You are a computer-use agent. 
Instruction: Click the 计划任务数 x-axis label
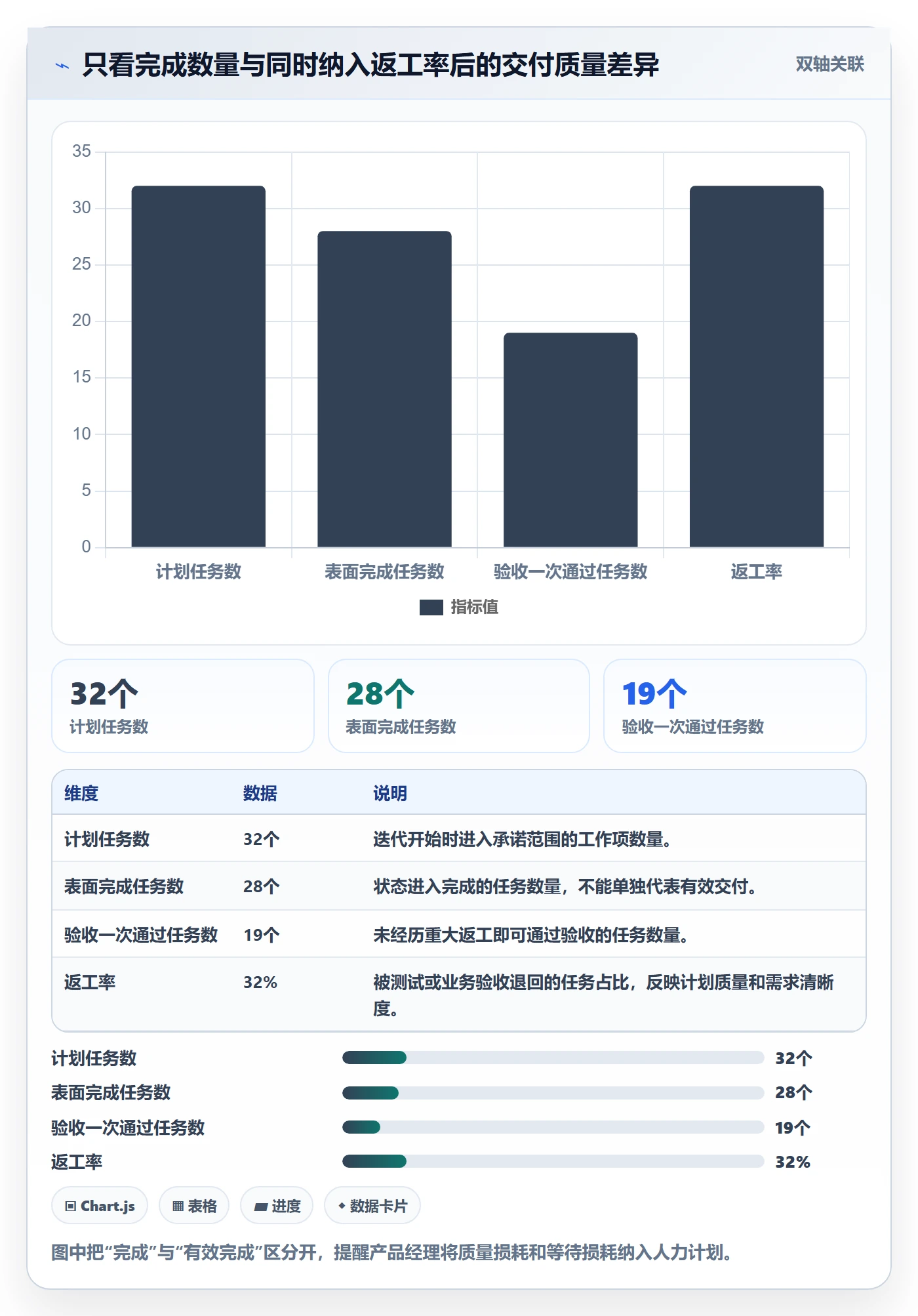199,571
